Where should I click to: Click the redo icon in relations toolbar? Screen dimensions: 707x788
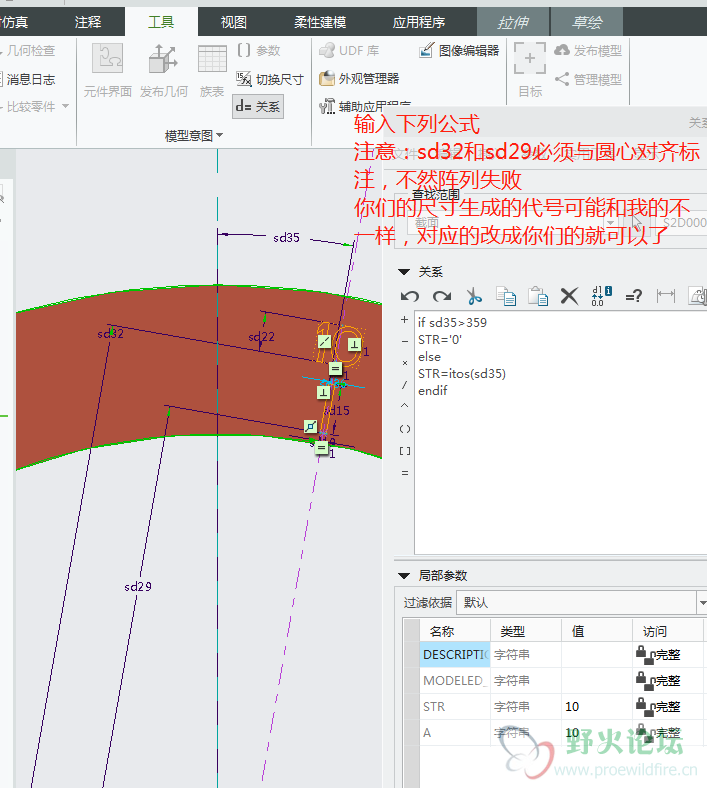coord(442,297)
